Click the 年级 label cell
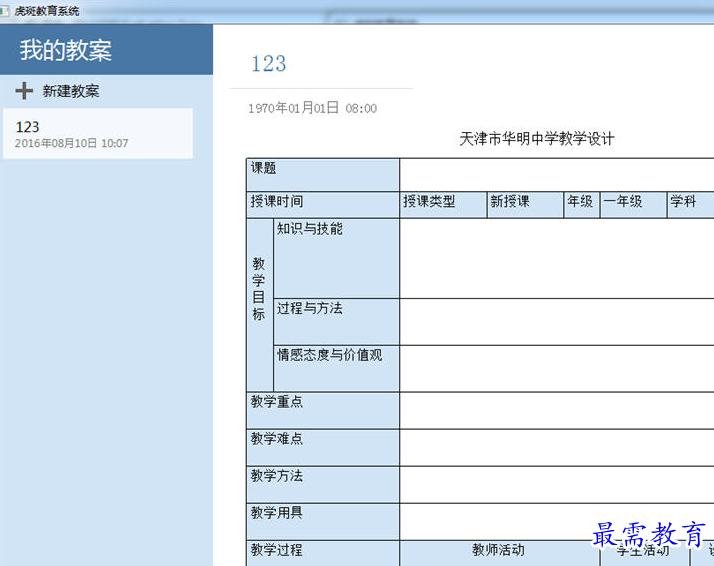 click(x=581, y=205)
